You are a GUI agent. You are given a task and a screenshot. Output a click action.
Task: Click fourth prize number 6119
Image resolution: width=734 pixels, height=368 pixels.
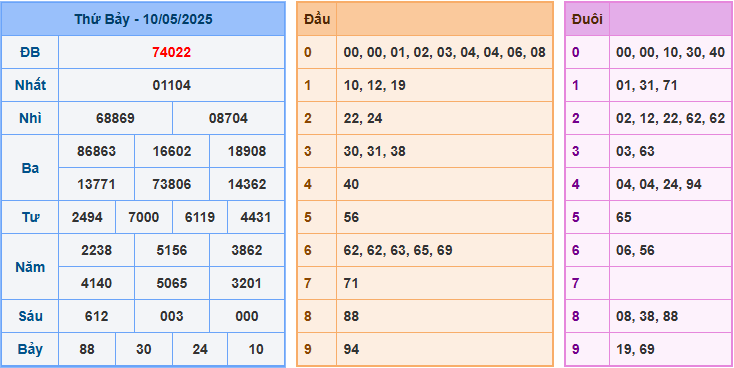click(x=199, y=217)
